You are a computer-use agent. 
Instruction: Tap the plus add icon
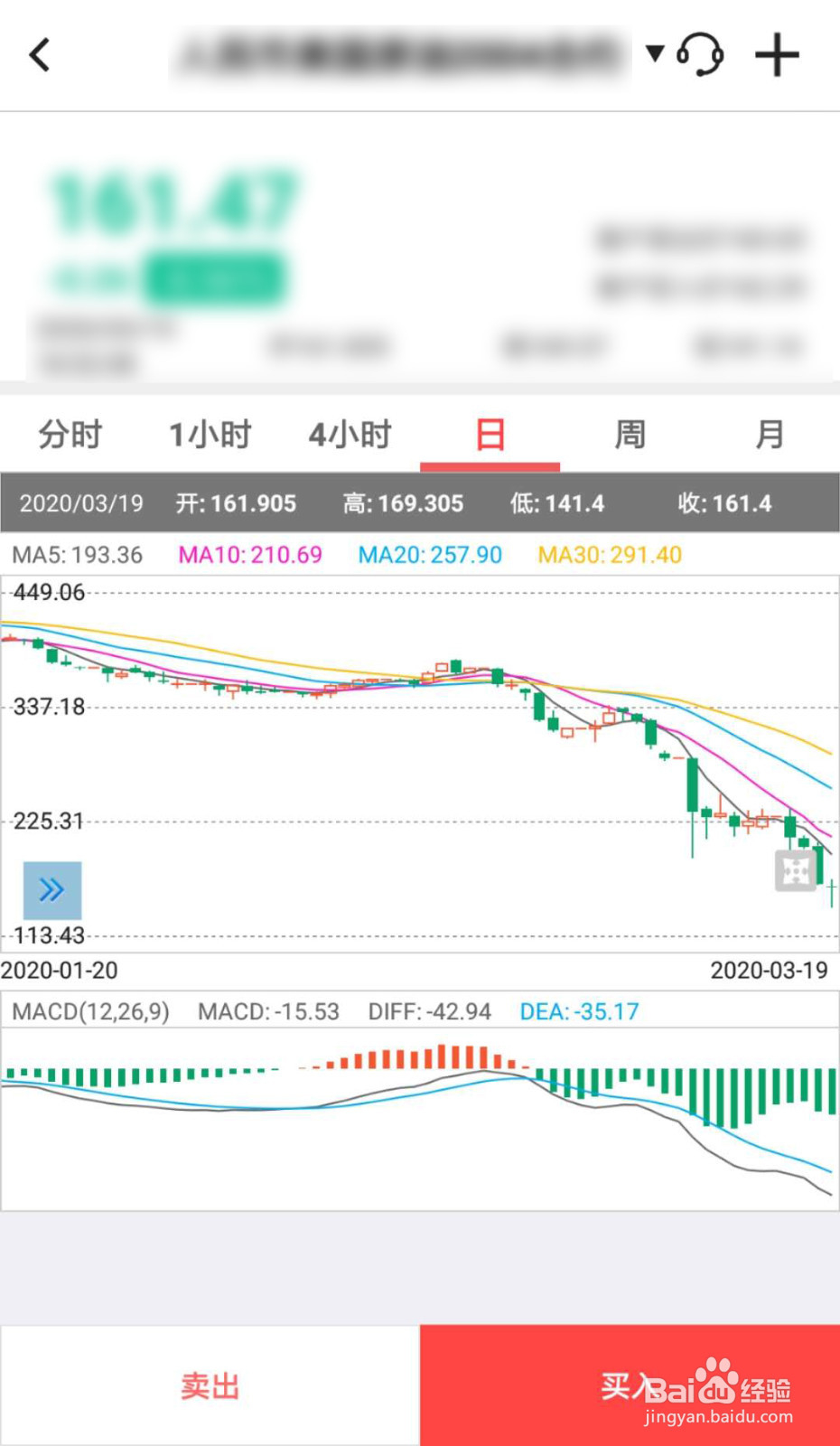[777, 55]
